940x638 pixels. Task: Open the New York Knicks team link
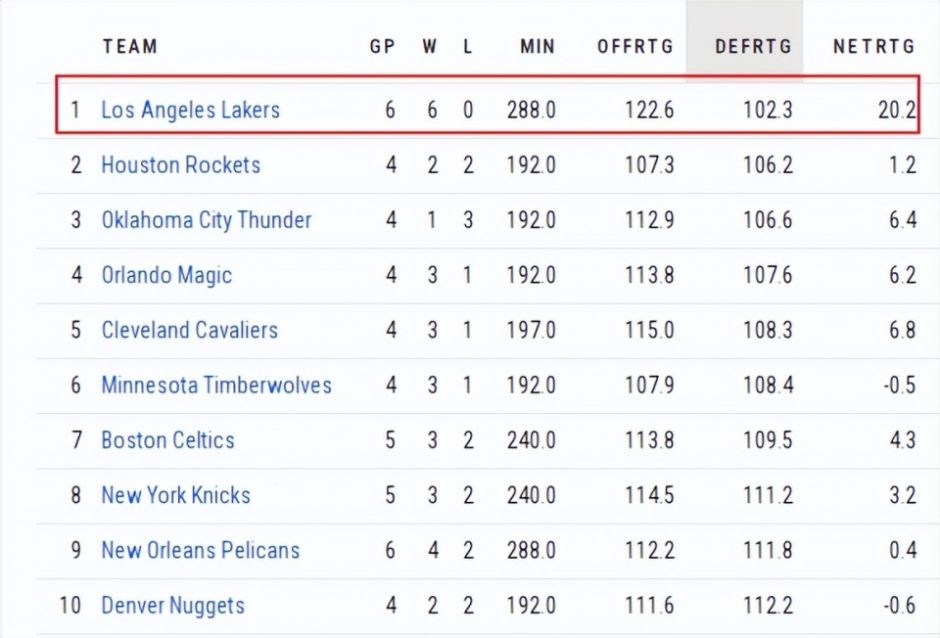[176, 495]
